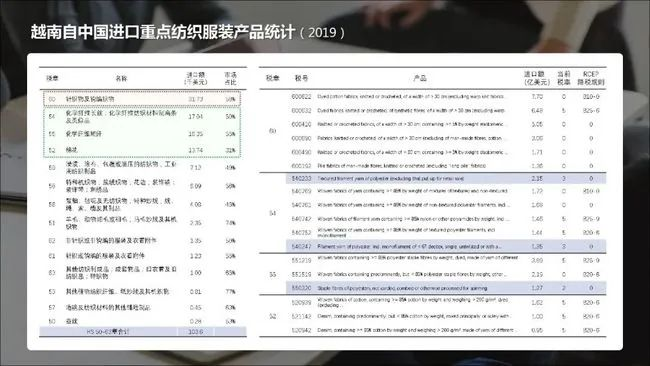Select the 当前税率 column header
The height and width of the screenshot is (366, 650).
(564, 78)
